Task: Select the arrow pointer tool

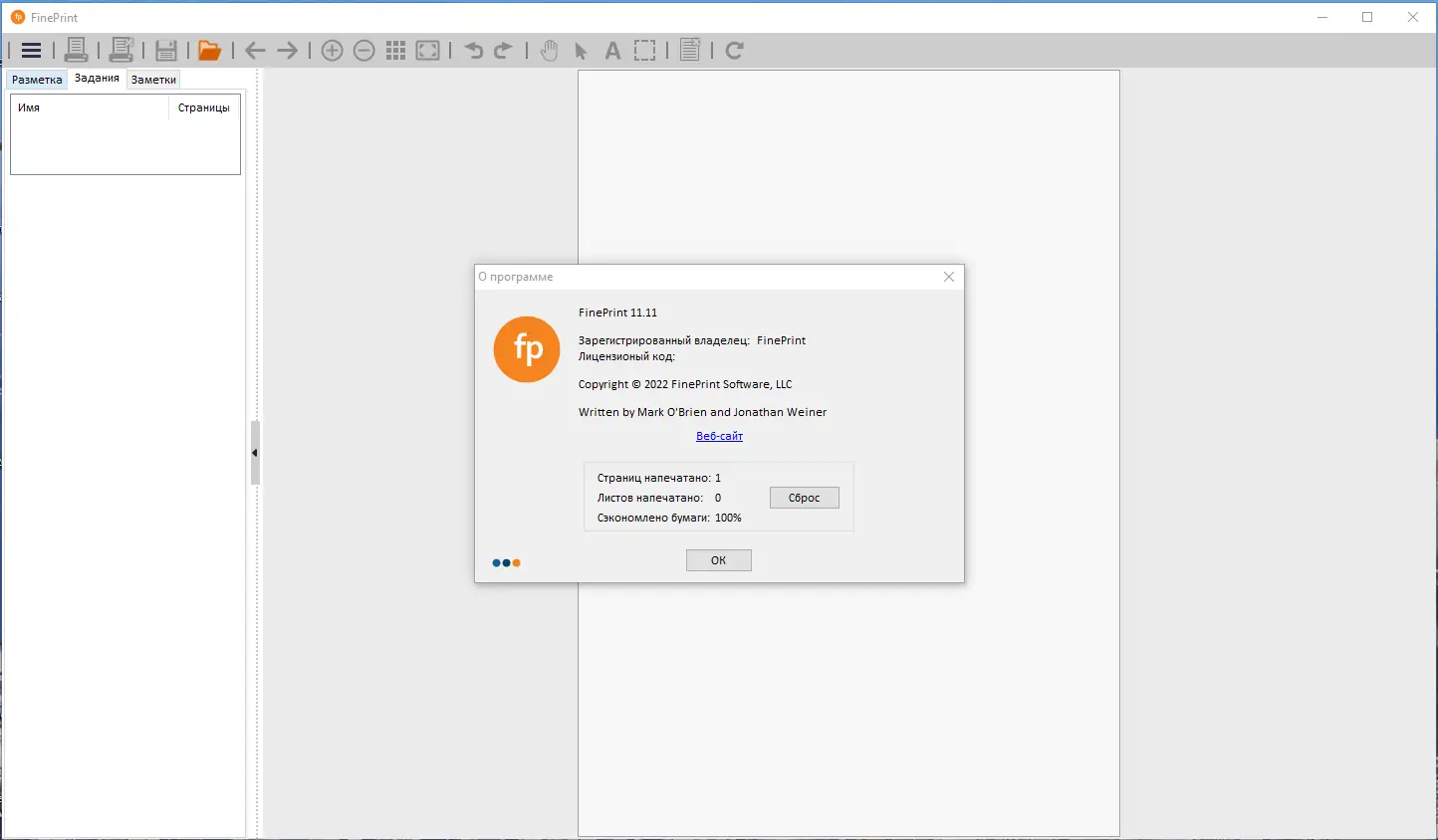Action: 582,51
